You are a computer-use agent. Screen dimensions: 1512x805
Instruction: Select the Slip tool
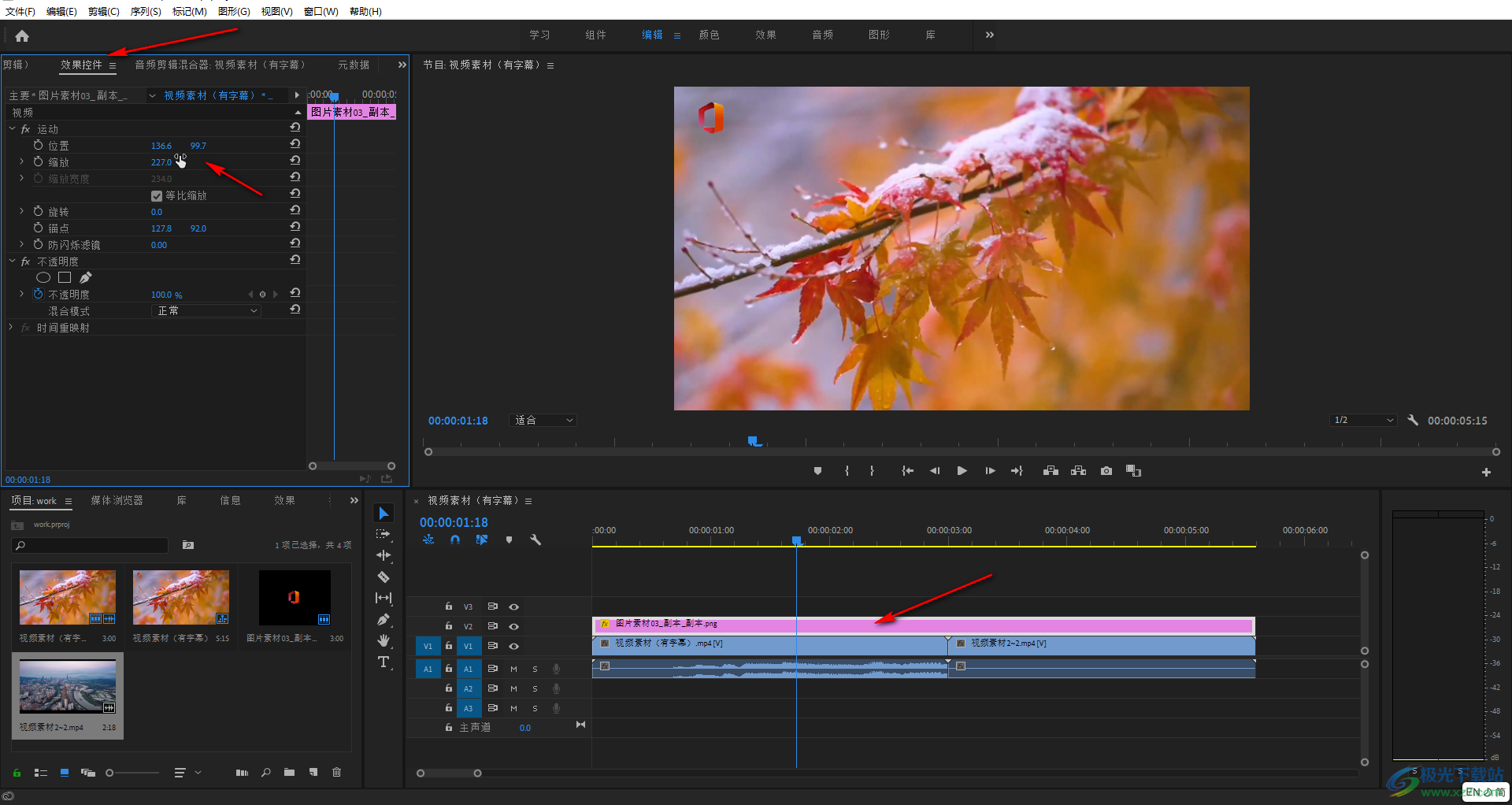click(x=384, y=598)
